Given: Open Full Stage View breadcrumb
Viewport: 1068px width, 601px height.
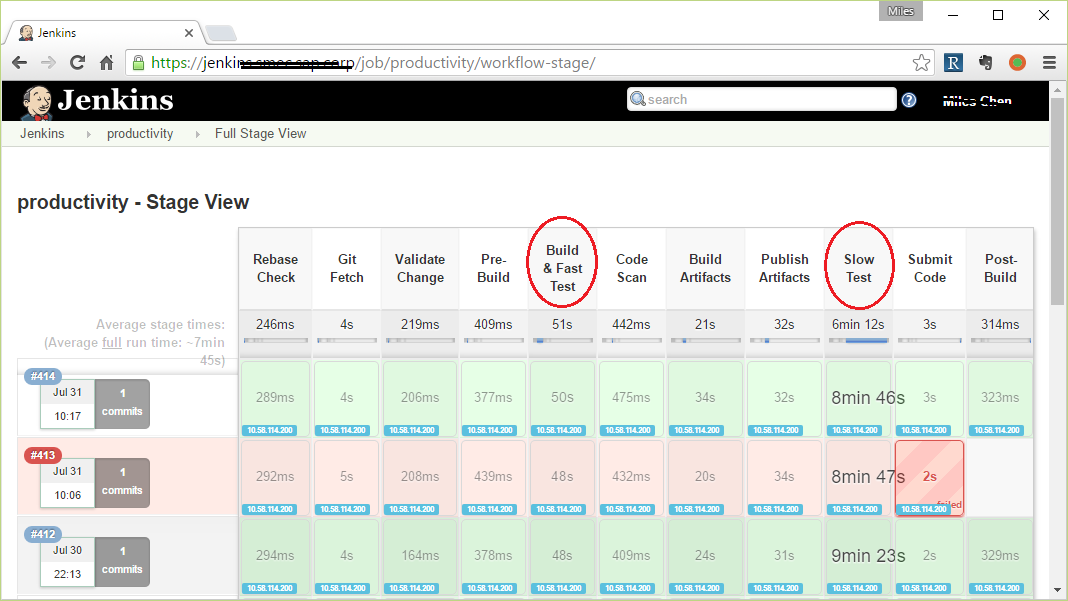Looking at the screenshot, I should (x=260, y=134).
